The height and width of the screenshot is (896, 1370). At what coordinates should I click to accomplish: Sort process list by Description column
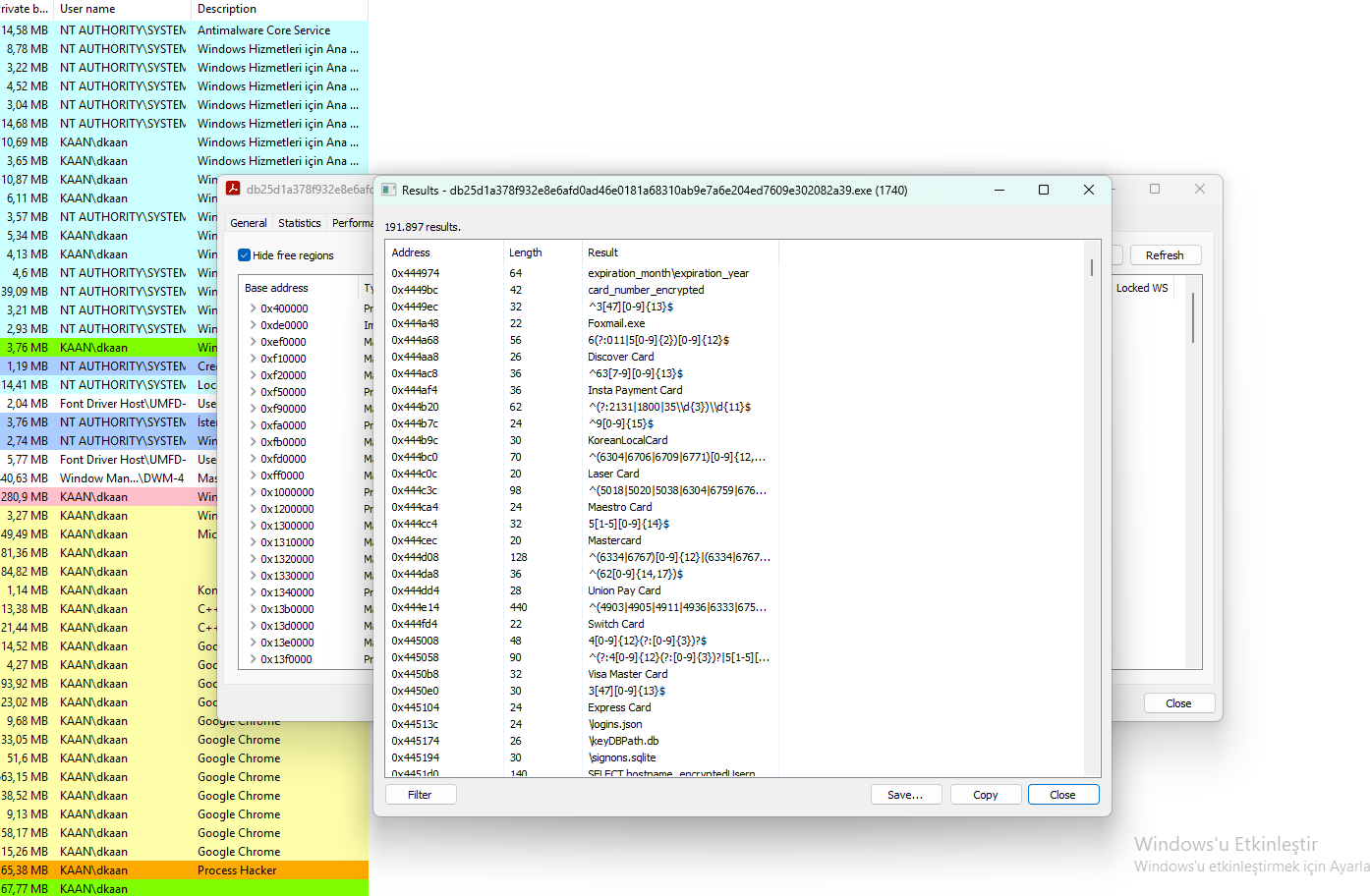click(279, 9)
